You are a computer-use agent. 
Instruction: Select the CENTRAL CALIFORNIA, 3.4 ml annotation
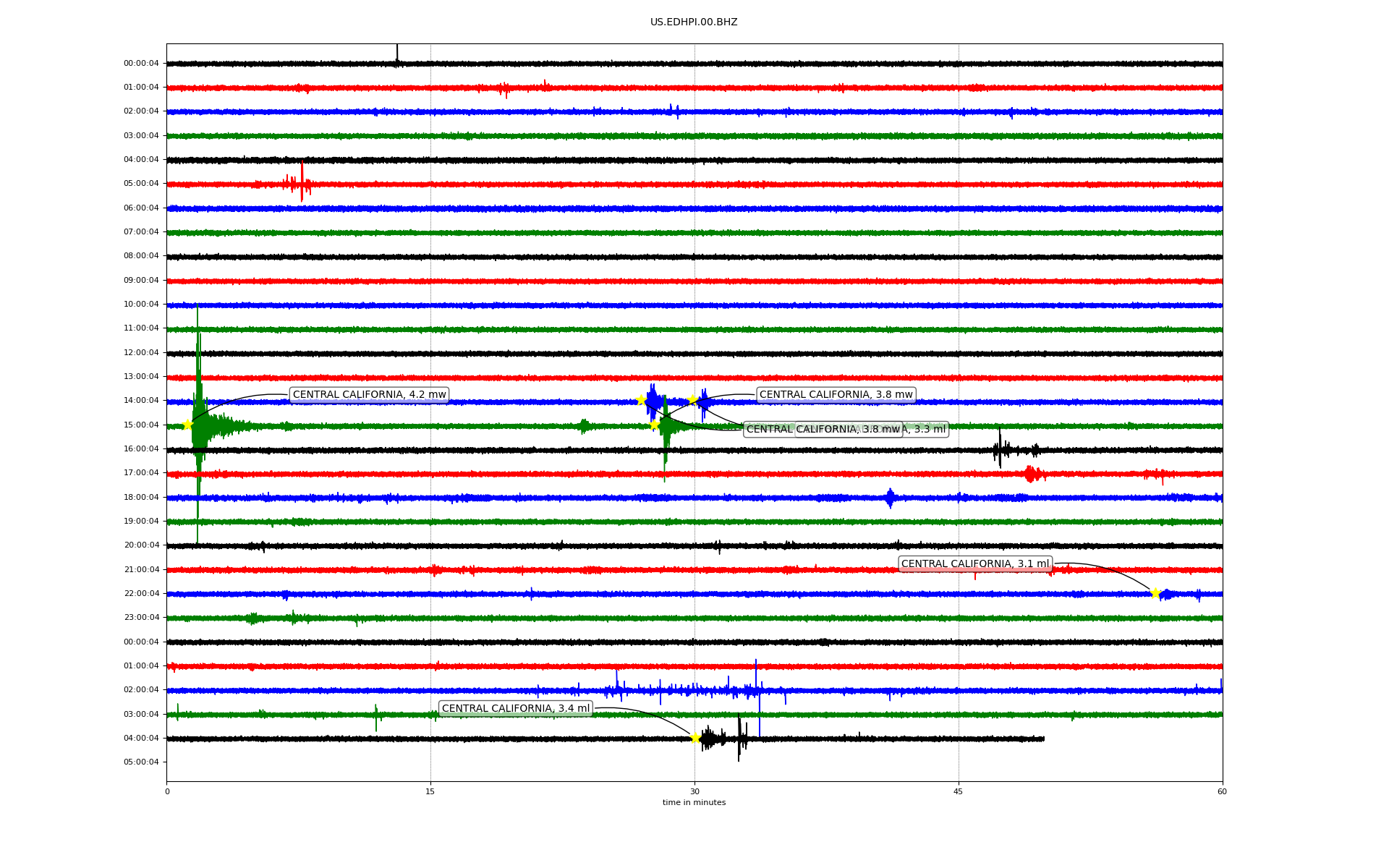pos(515,709)
